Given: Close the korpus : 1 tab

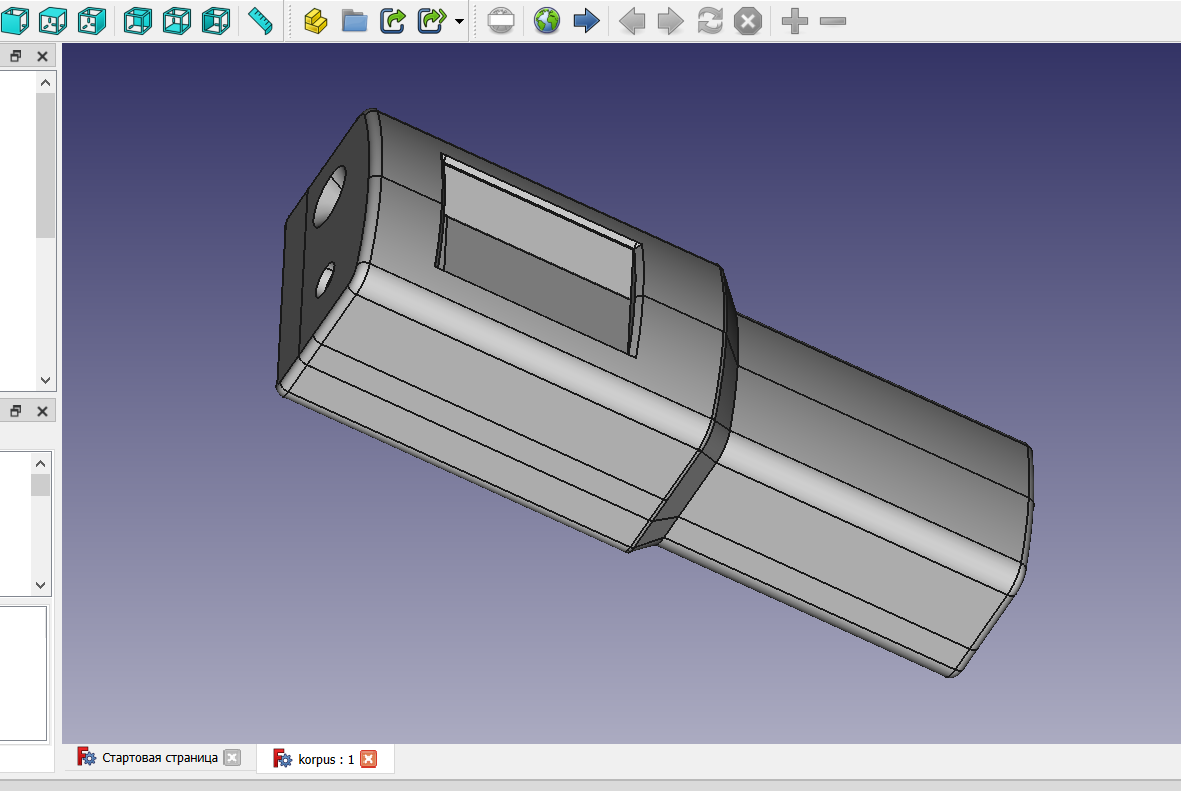Looking at the screenshot, I should tap(368, 758).
